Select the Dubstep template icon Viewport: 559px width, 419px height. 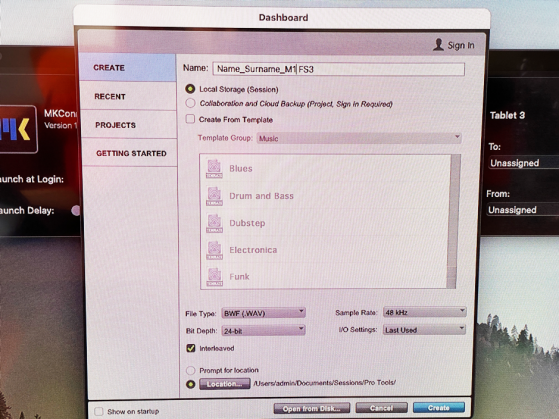pos(214,223)
